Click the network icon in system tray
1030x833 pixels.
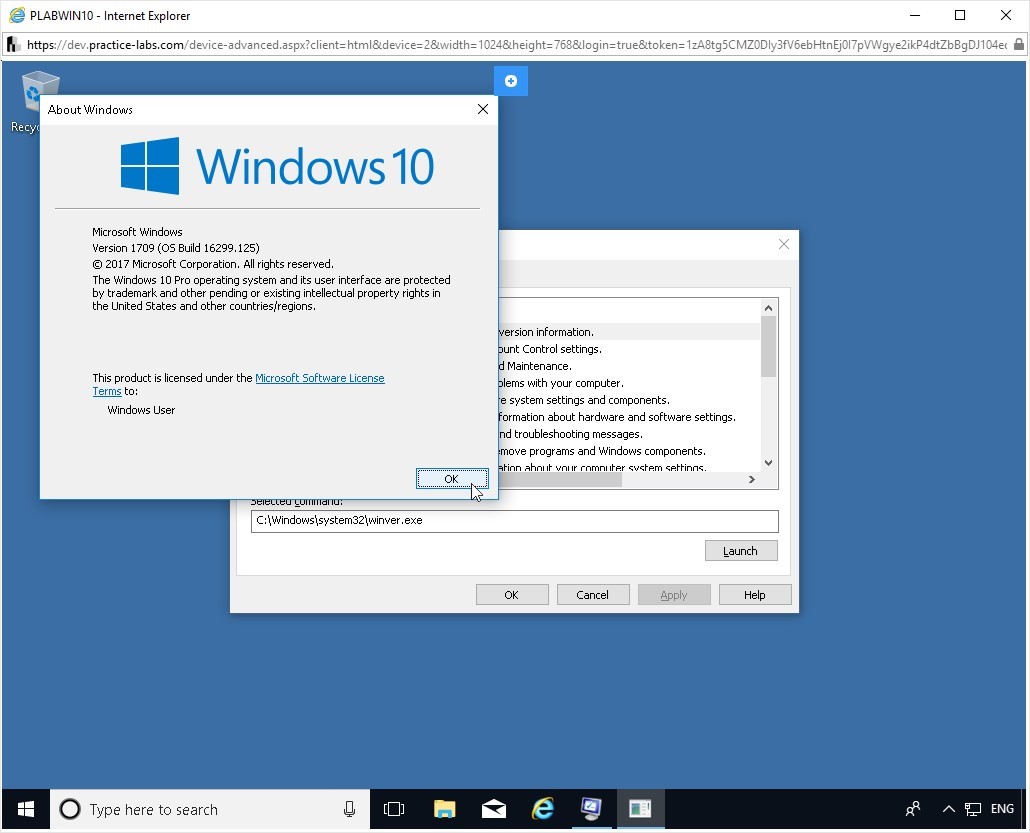973,809
